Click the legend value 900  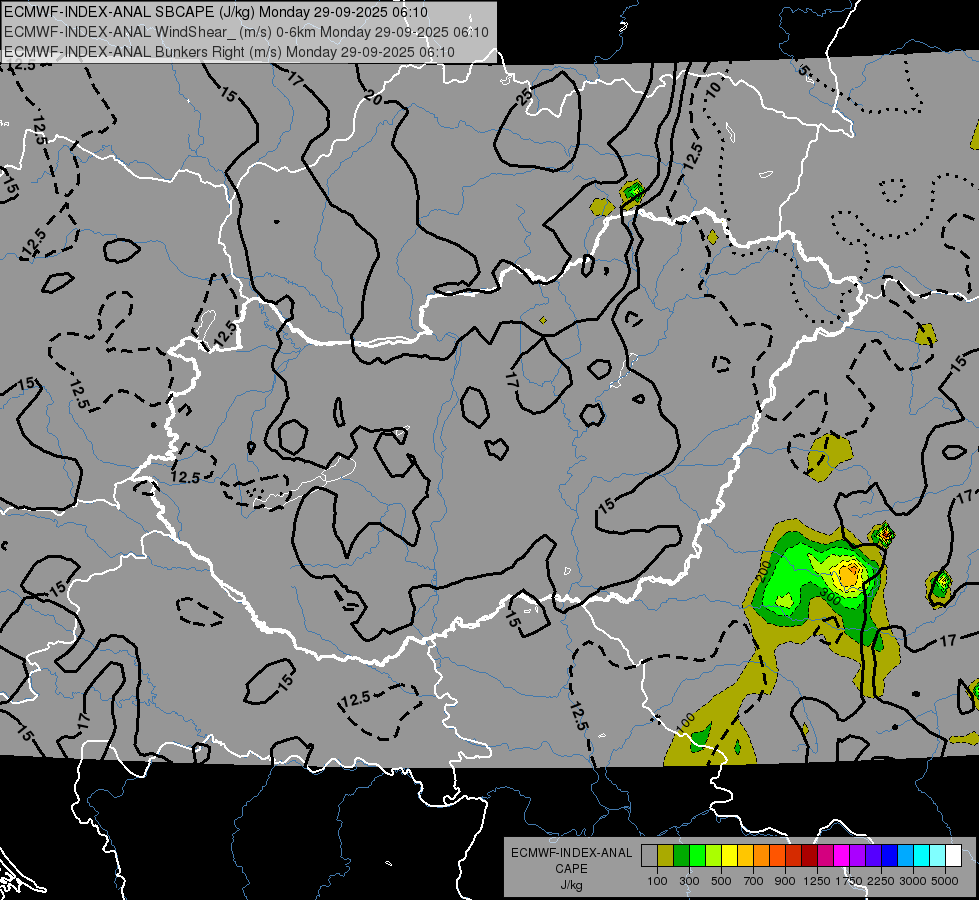coord(785,881)
